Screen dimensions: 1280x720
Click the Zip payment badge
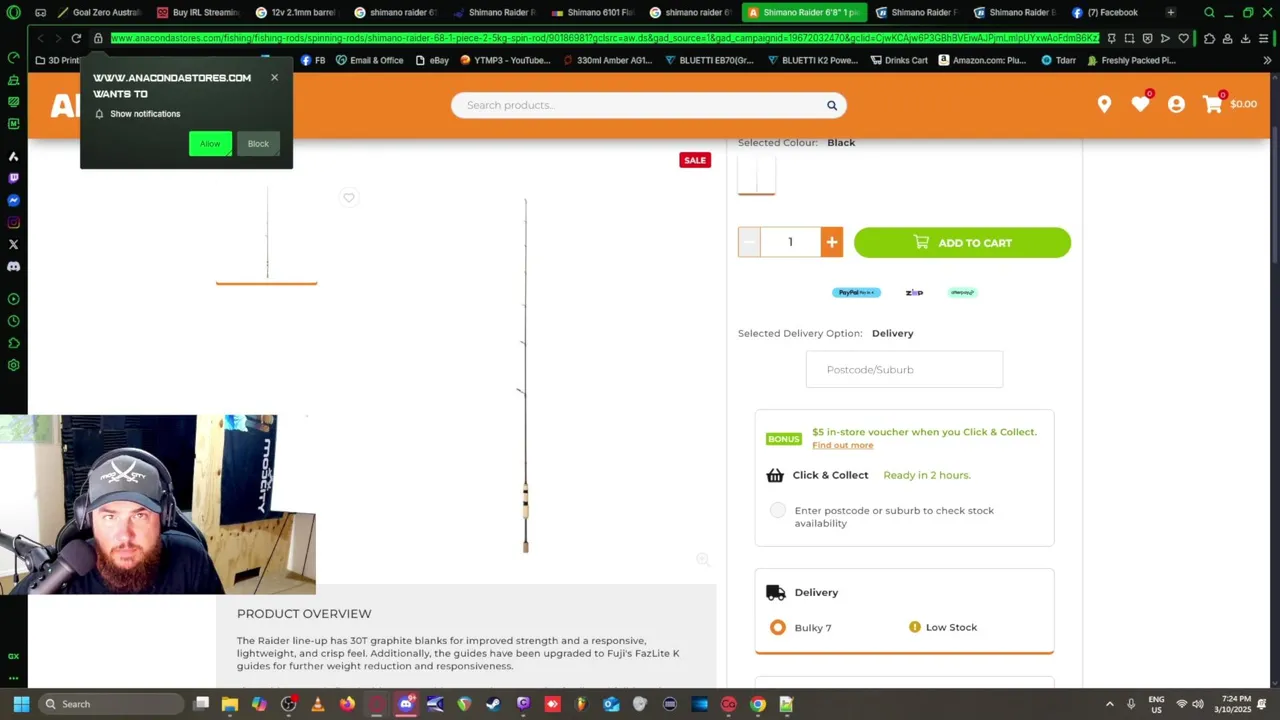pos(914,292)
